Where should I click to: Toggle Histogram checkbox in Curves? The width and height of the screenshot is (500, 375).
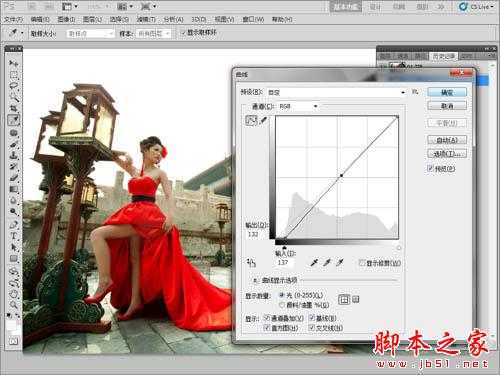tap(267, 328)
